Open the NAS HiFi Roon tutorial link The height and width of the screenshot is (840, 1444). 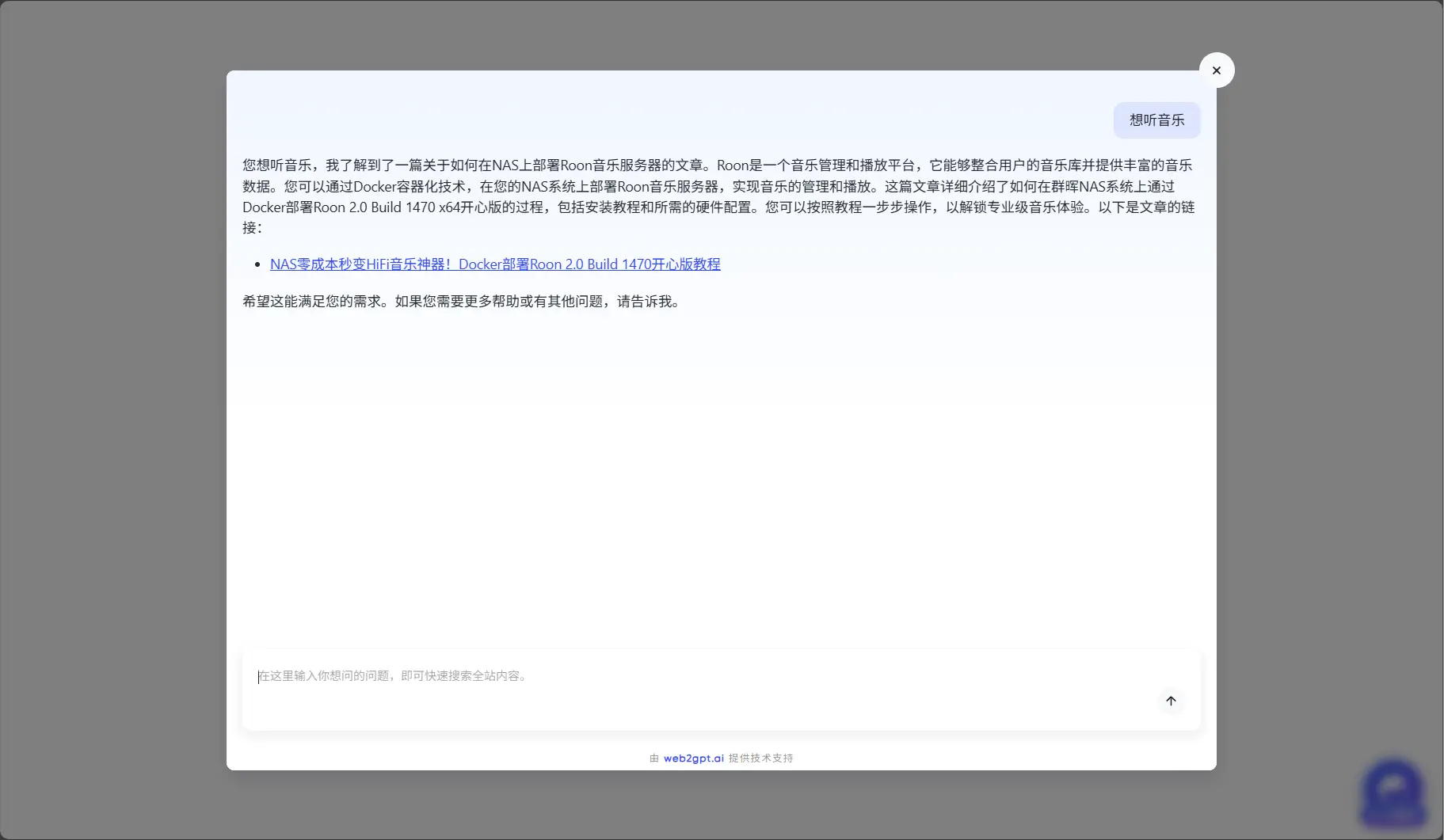[x=495, y=264]
